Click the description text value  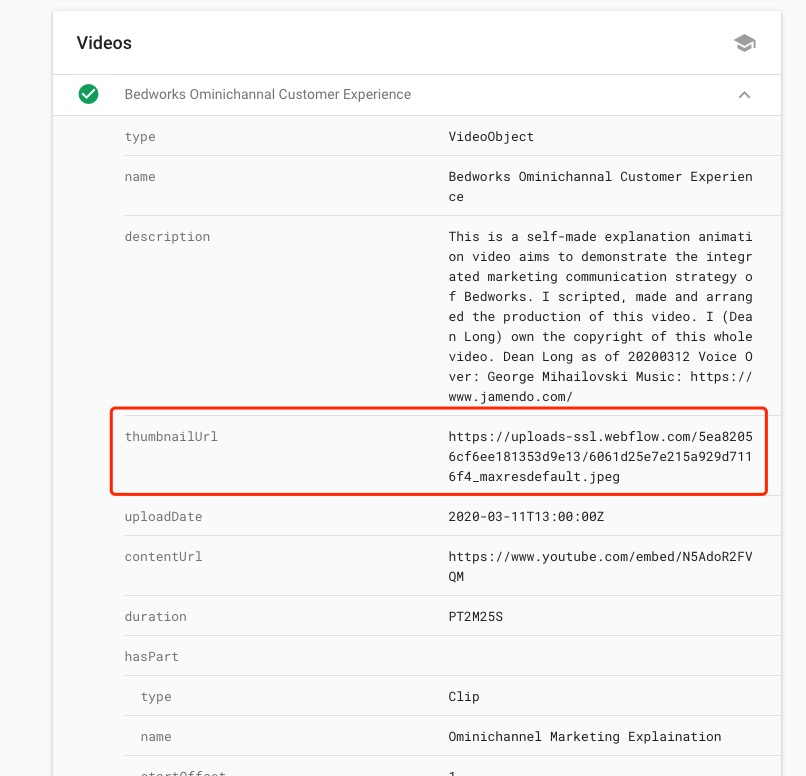[600, 317]
